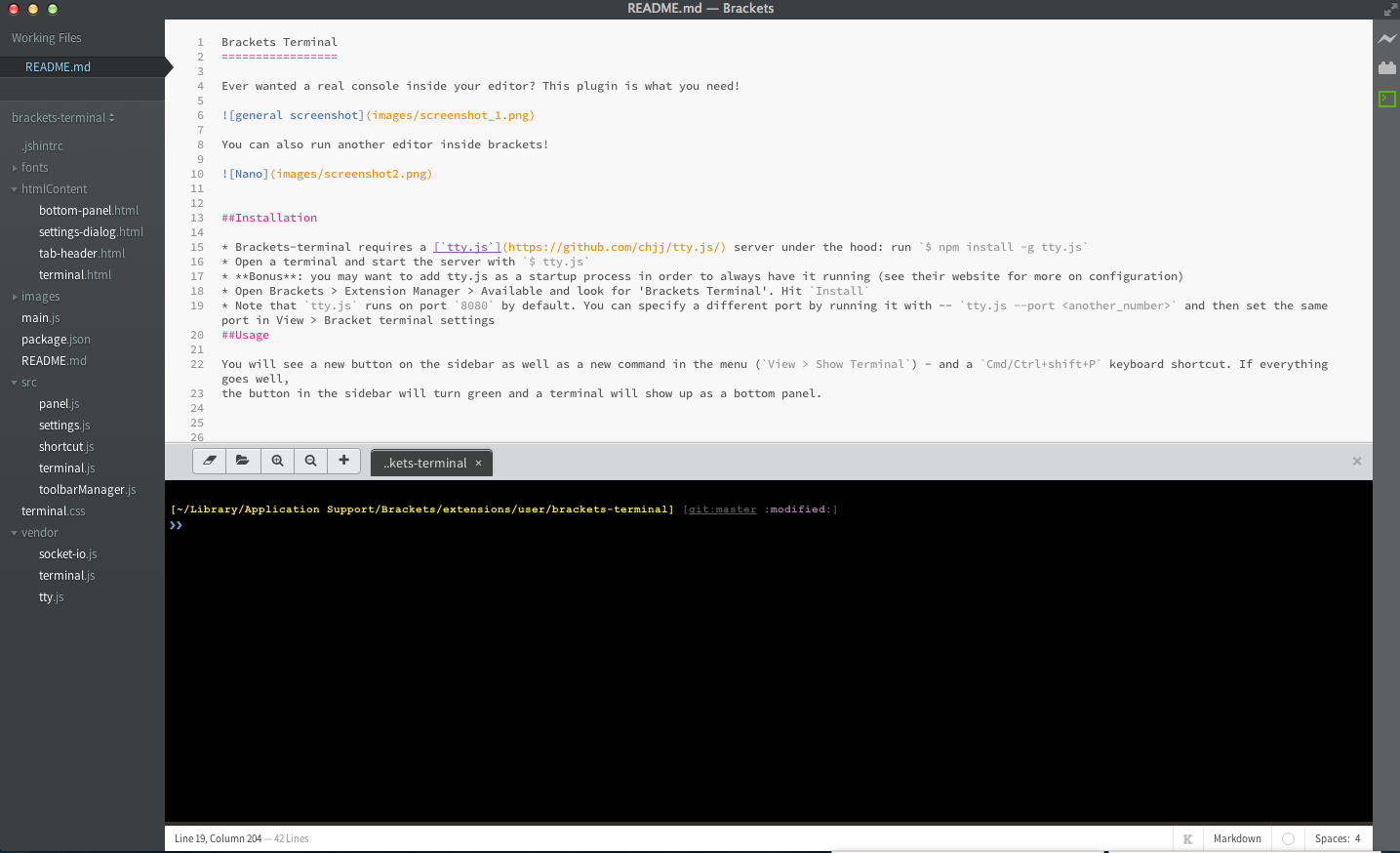Click the Brackets Terminal title on line 1
This screenshot has height=853, width=1400.
[x=279, y=42]
